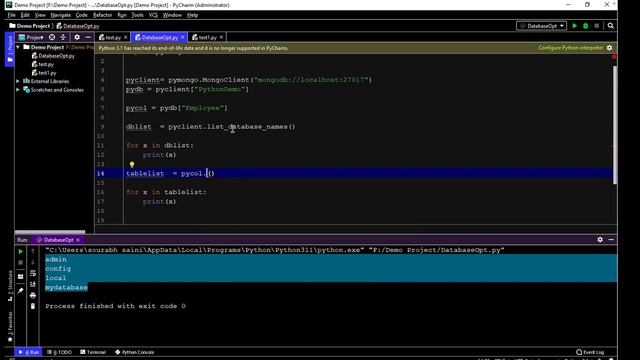Toggle the Run tool window button
Image resolution: width=640 pixels, height=360 pixels.
click(x=29, y=352)
